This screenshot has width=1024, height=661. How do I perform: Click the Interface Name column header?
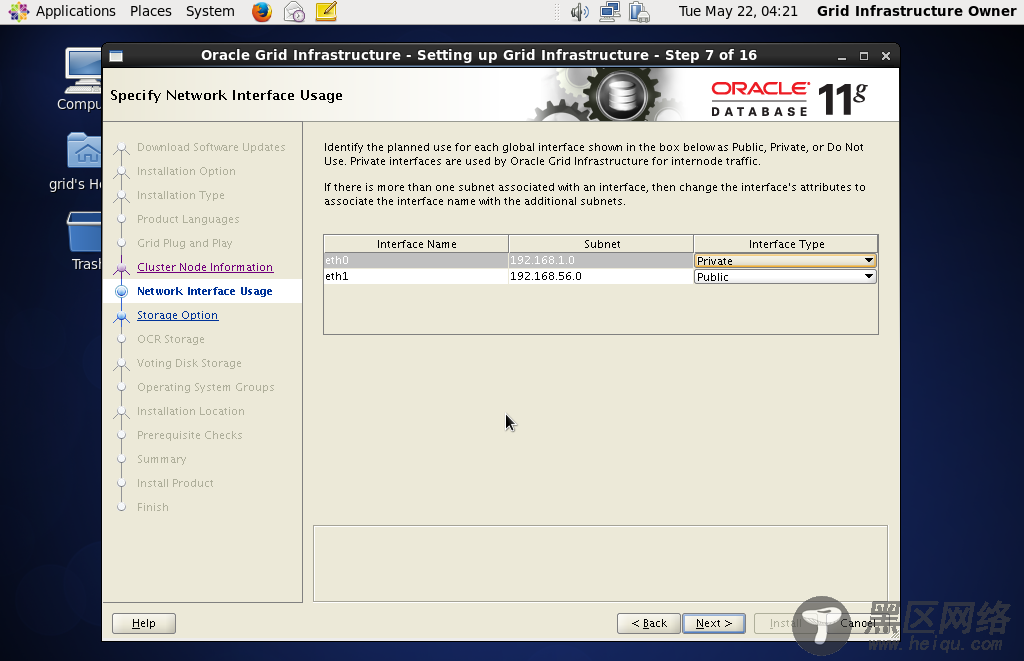pos(416,244)
